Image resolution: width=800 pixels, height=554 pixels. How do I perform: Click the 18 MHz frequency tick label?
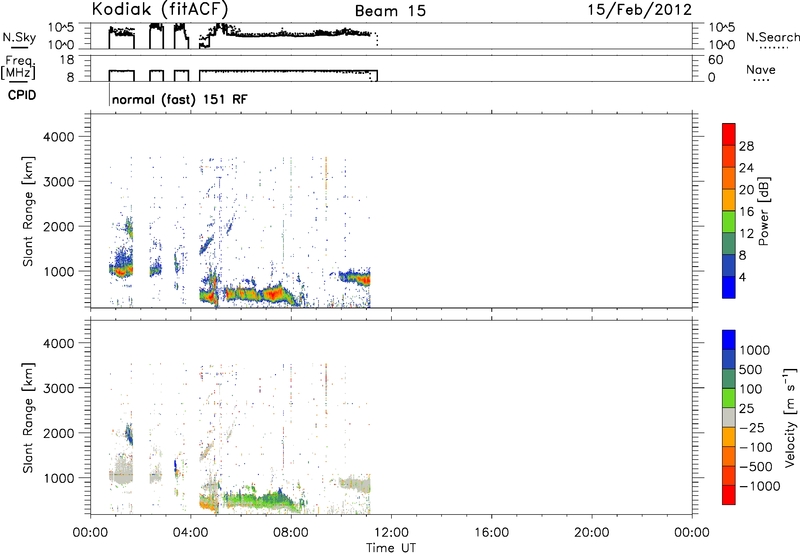67,60
